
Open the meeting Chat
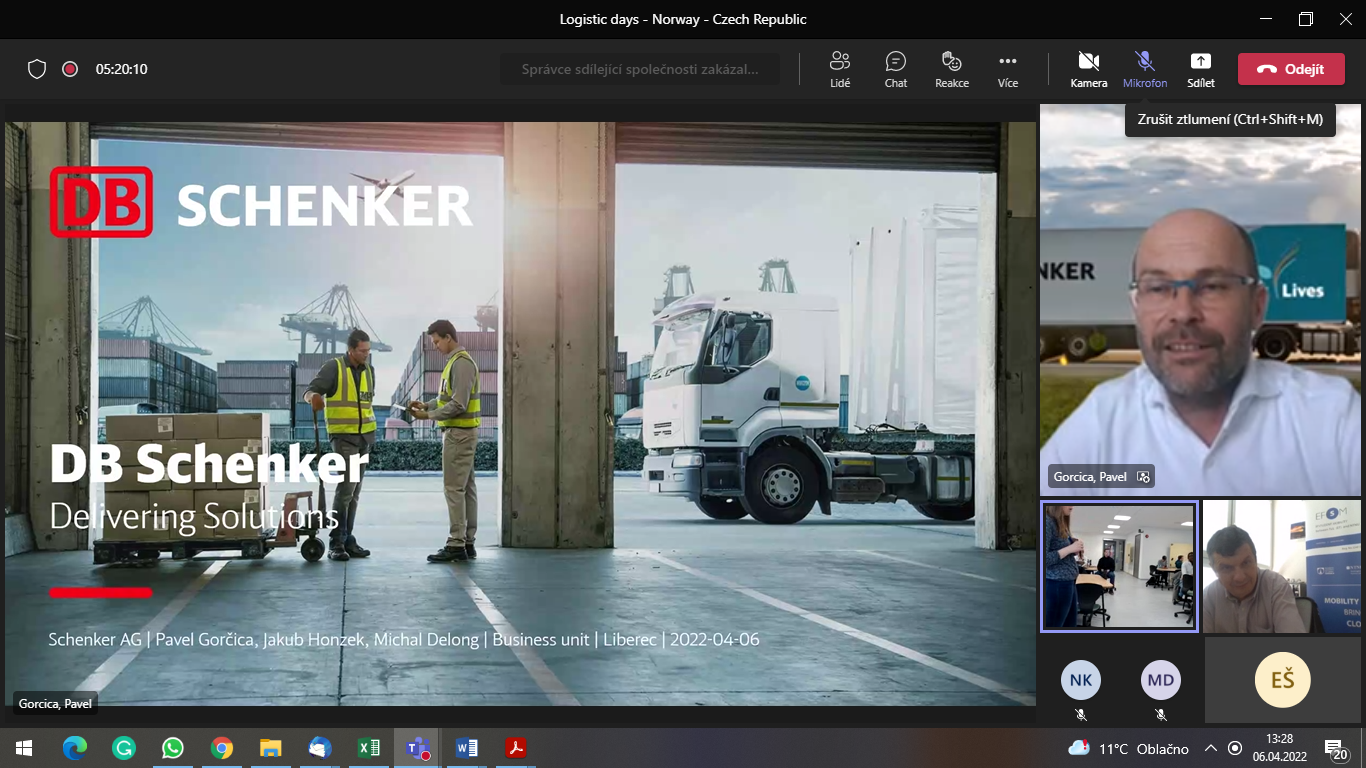pyautogui.click(x=896, y=69)
